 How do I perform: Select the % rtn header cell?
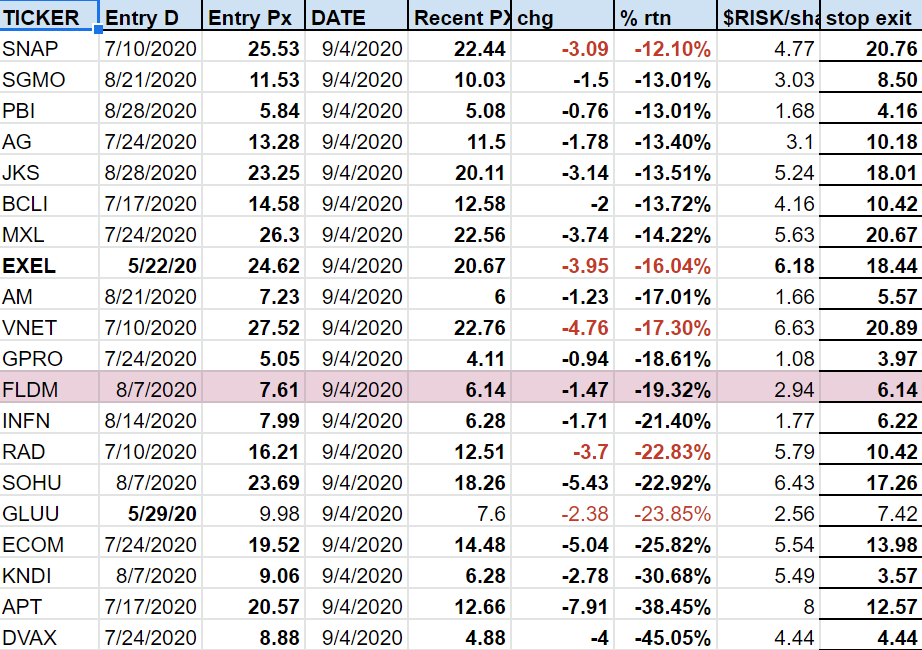tap(666, 17)
